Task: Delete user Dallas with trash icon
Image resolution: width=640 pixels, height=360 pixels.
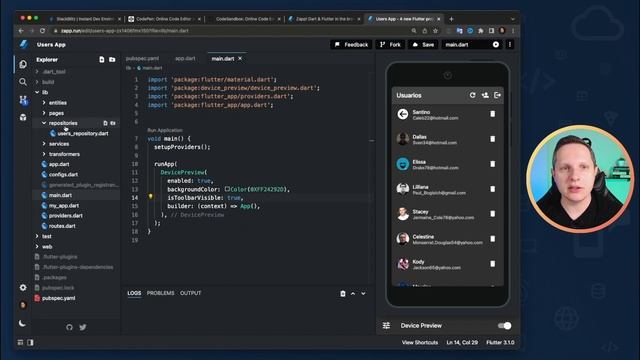Action: pyautogui.click(x=493, y=139)
